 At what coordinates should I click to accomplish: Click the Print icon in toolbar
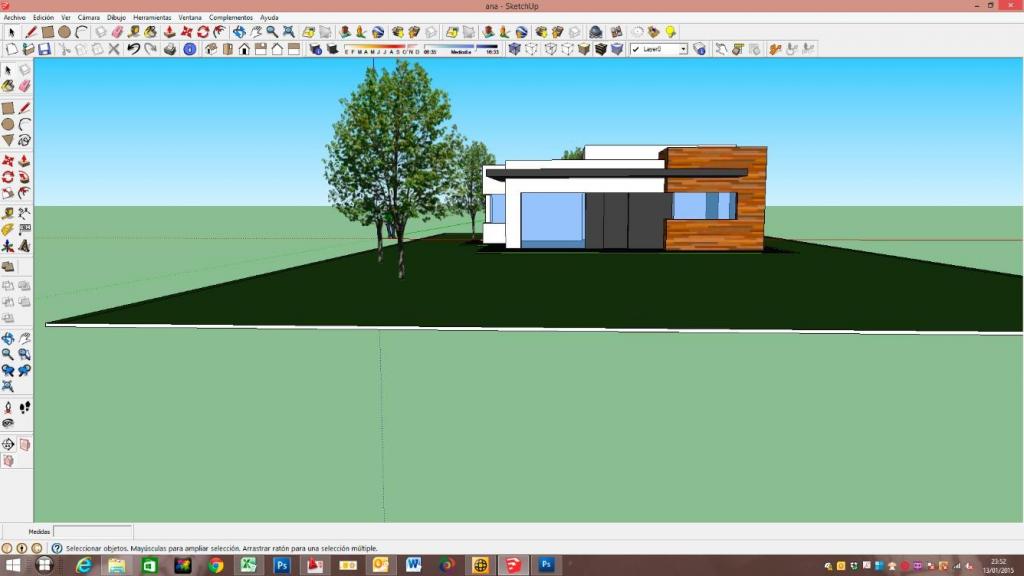[x=170, y=49]
